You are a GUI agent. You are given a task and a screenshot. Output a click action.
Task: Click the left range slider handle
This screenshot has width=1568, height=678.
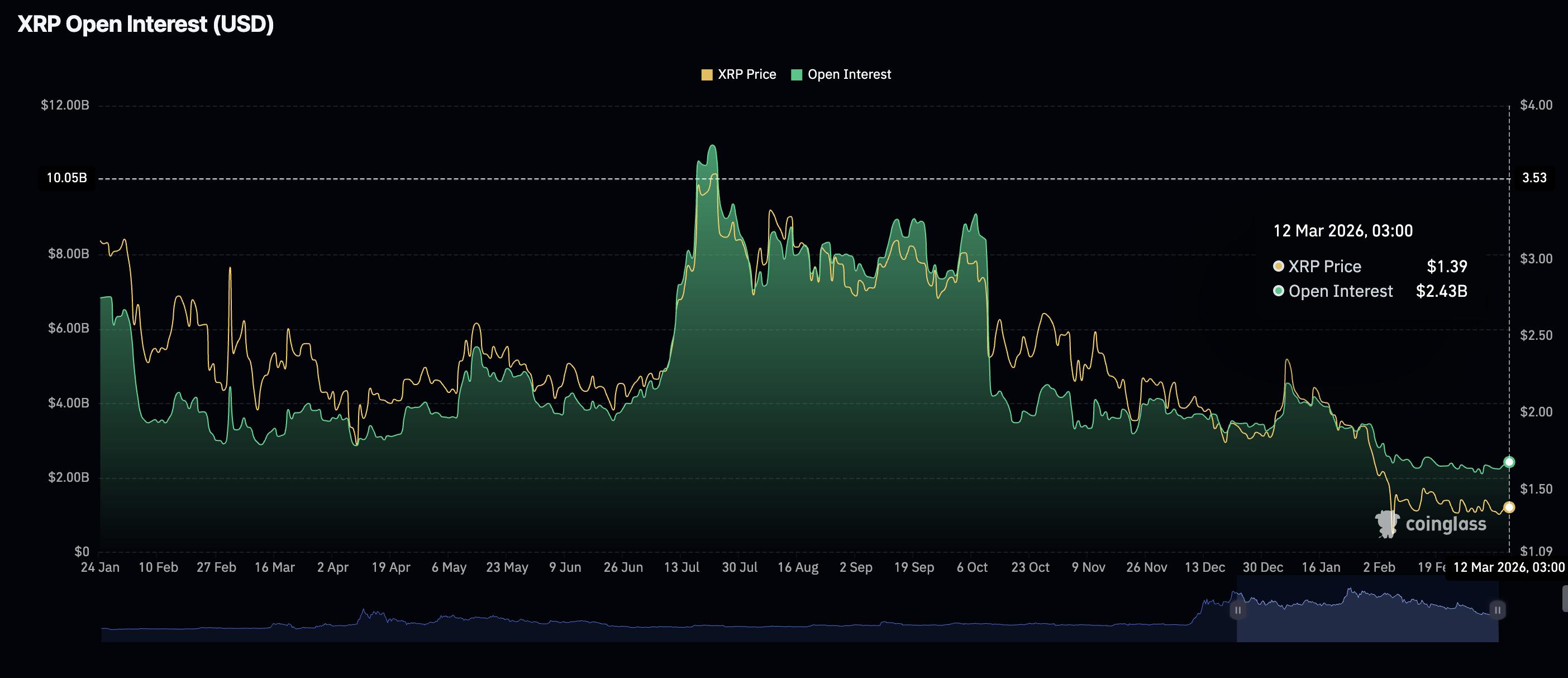[x=1237, y=610]
